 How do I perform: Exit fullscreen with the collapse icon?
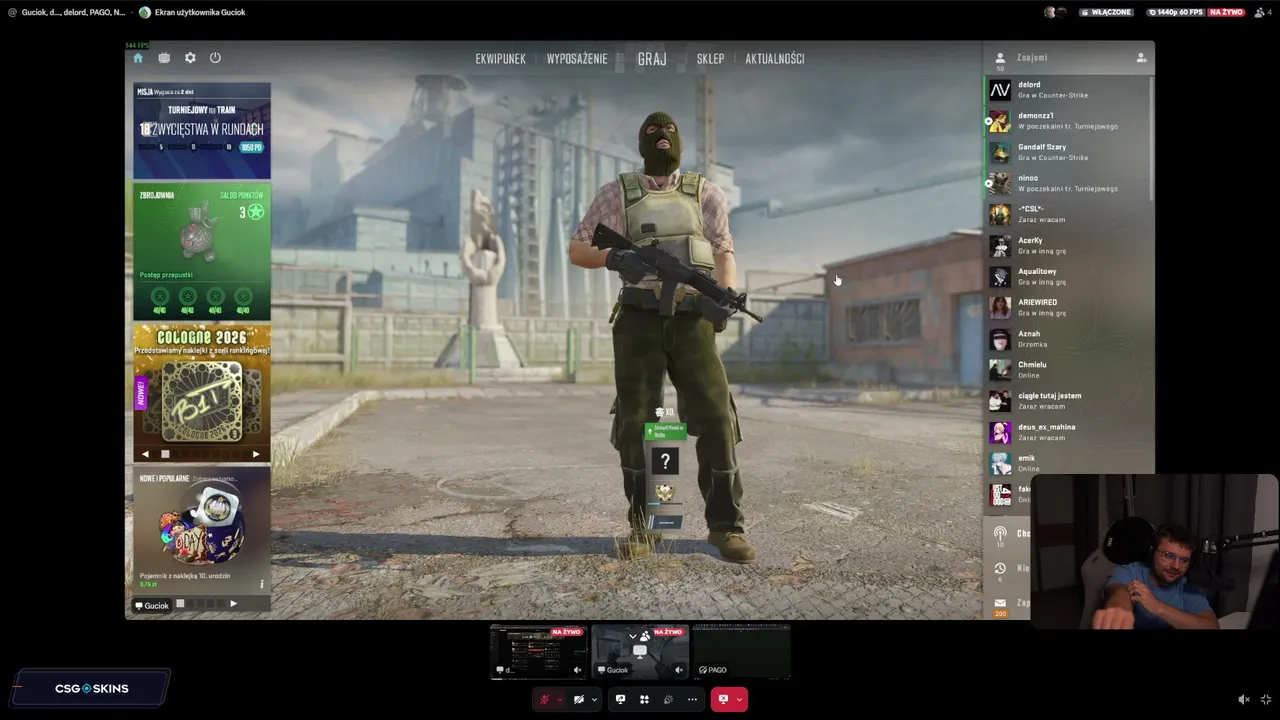point(1266,699)
